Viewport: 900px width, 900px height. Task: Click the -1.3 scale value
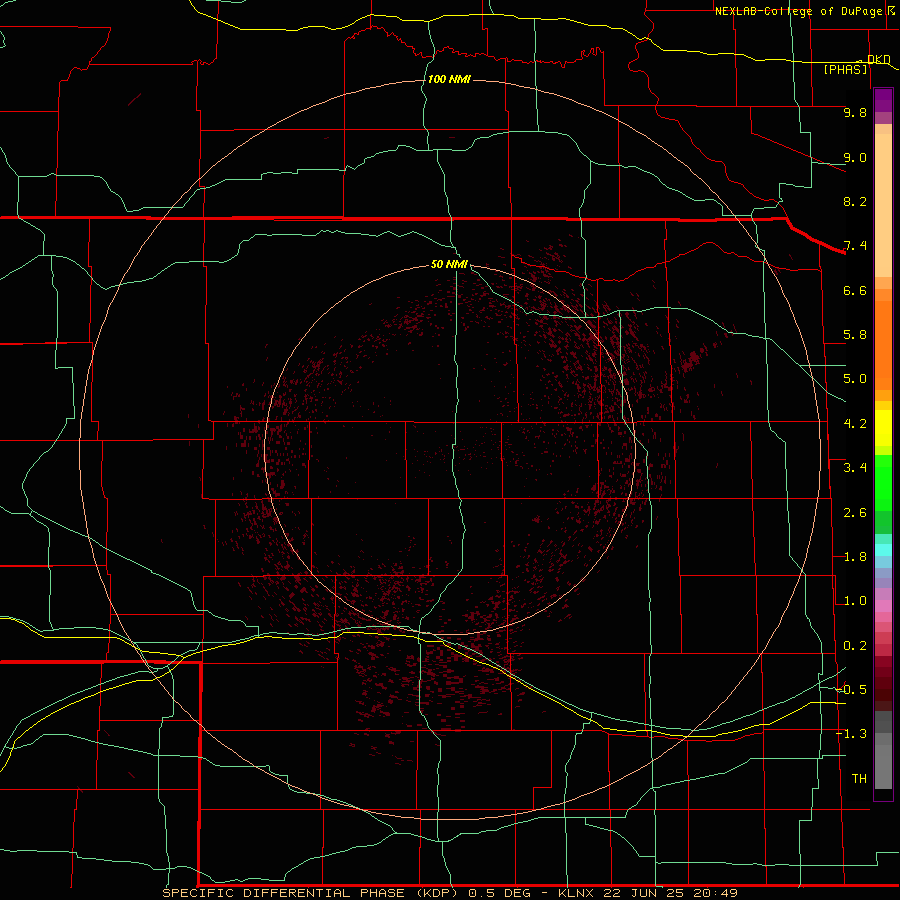852,734
